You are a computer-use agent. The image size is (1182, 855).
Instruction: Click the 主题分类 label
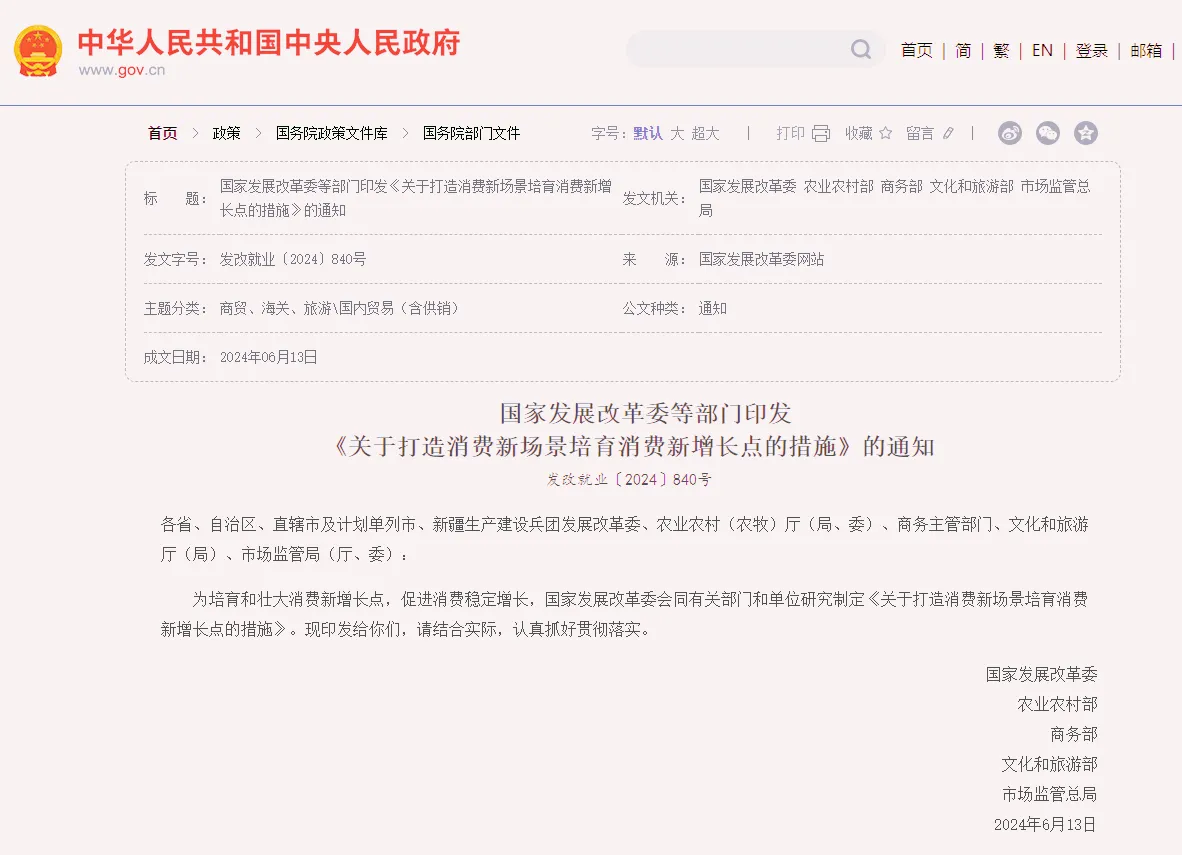(x=175, y=308)
